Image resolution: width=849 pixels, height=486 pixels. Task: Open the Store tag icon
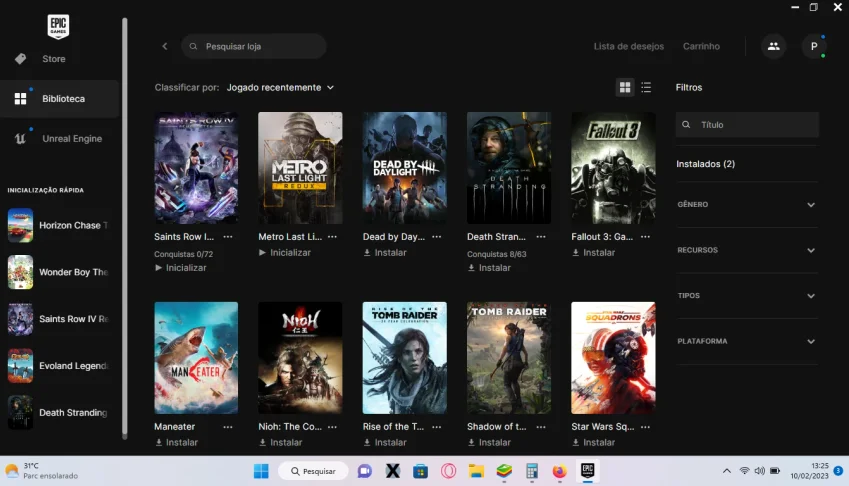21,58
